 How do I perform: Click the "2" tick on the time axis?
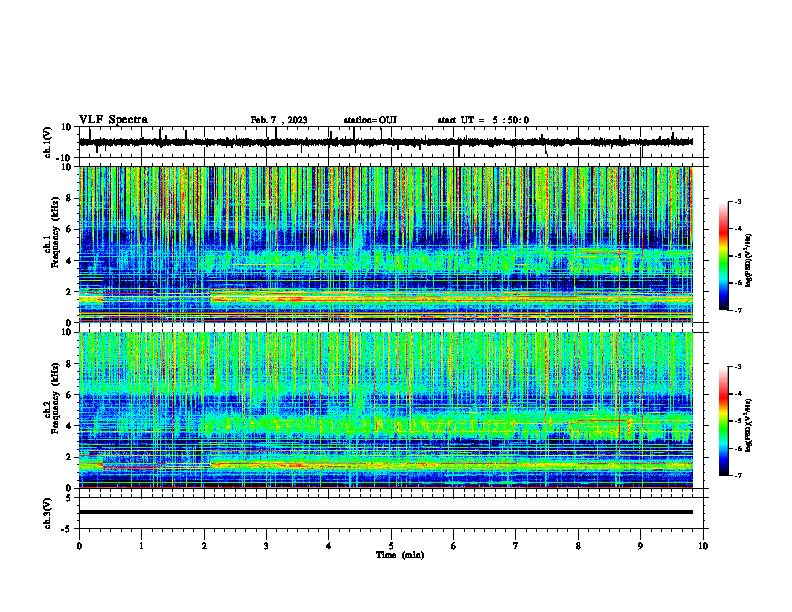204,545
